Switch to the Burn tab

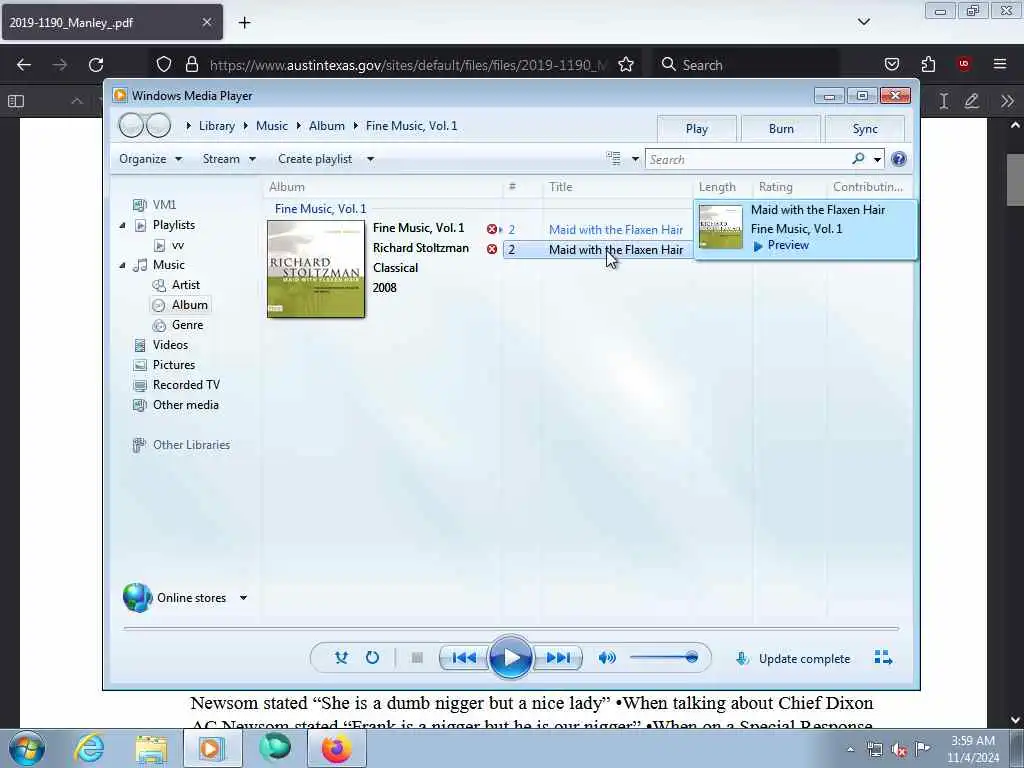pos(781,129)
